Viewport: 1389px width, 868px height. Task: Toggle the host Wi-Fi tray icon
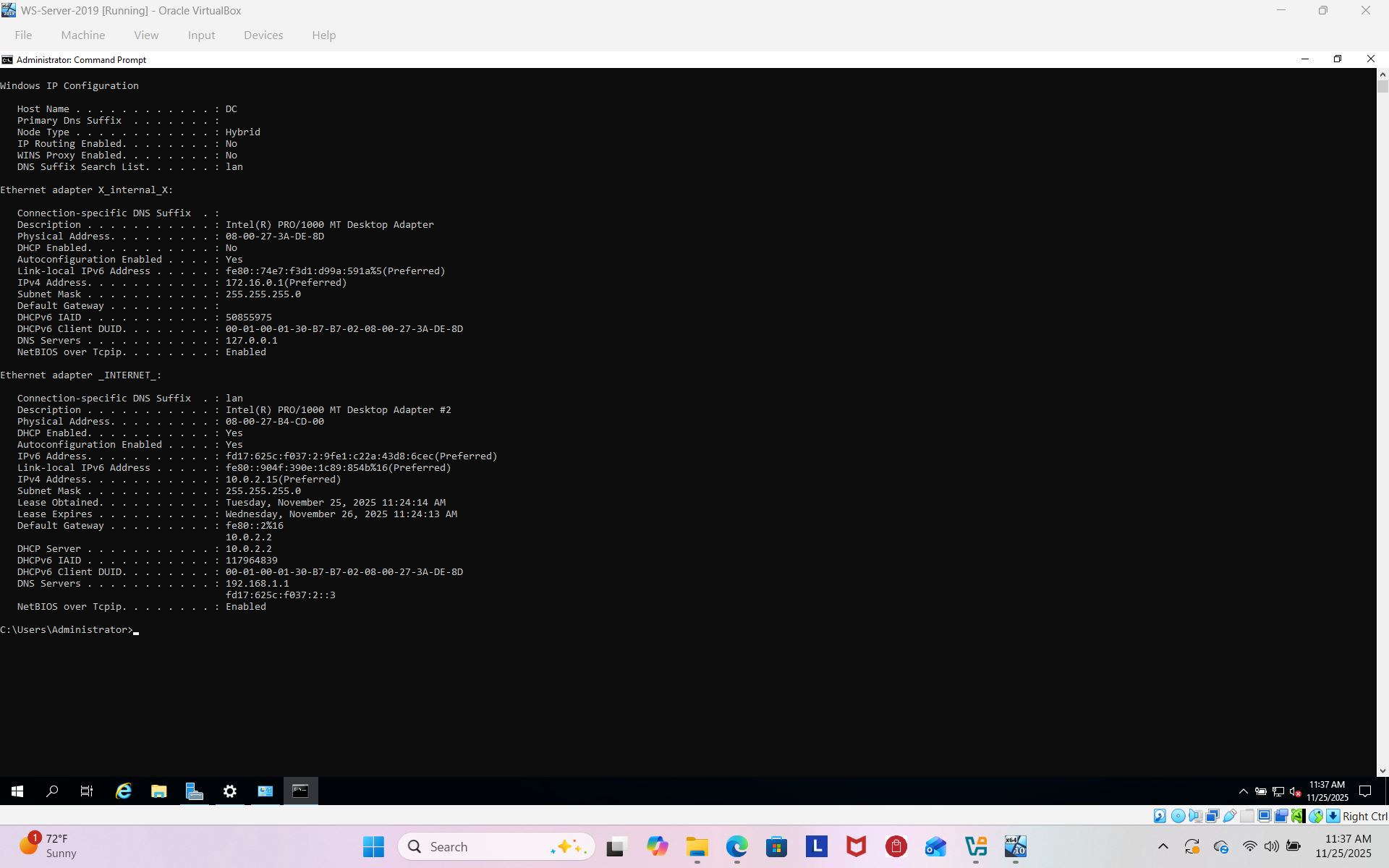[1249, 846]
